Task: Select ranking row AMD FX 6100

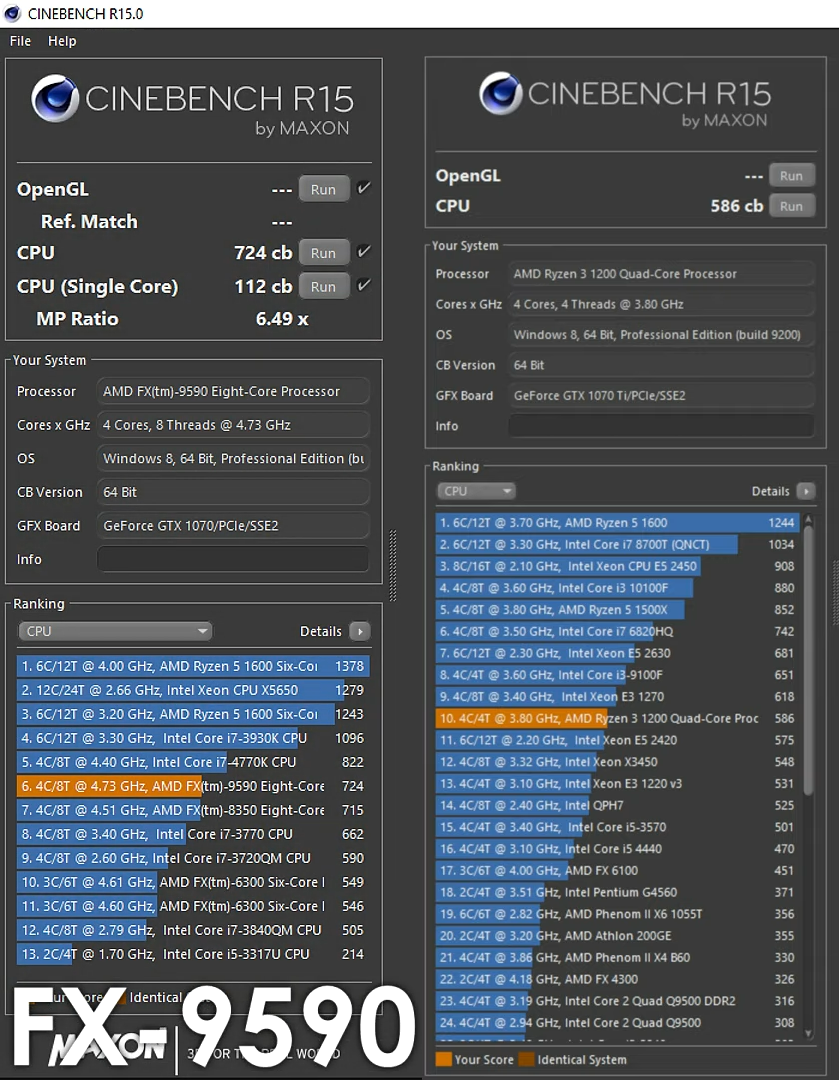Action: [x=617, y=871]
